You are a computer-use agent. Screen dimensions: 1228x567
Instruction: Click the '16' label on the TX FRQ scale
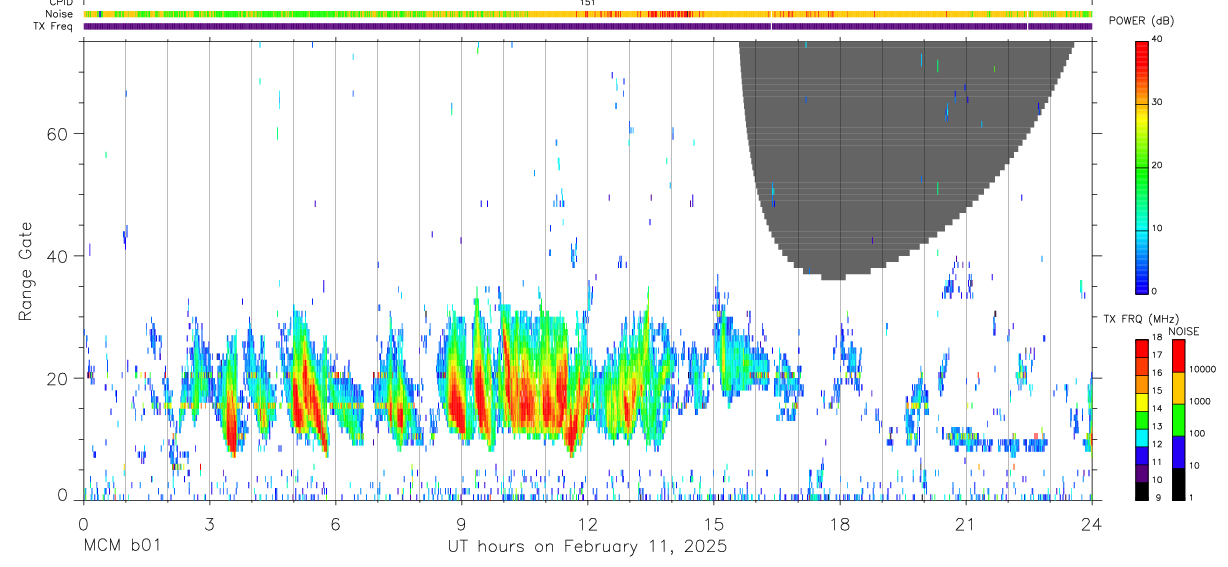tap(1158, 371)
